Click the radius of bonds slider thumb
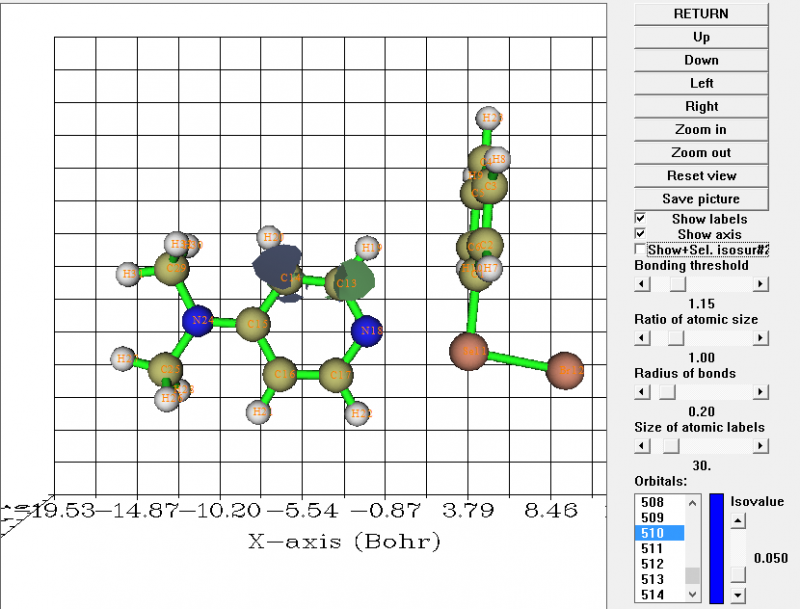Screen dimensions: 800x609 (667, 392)
